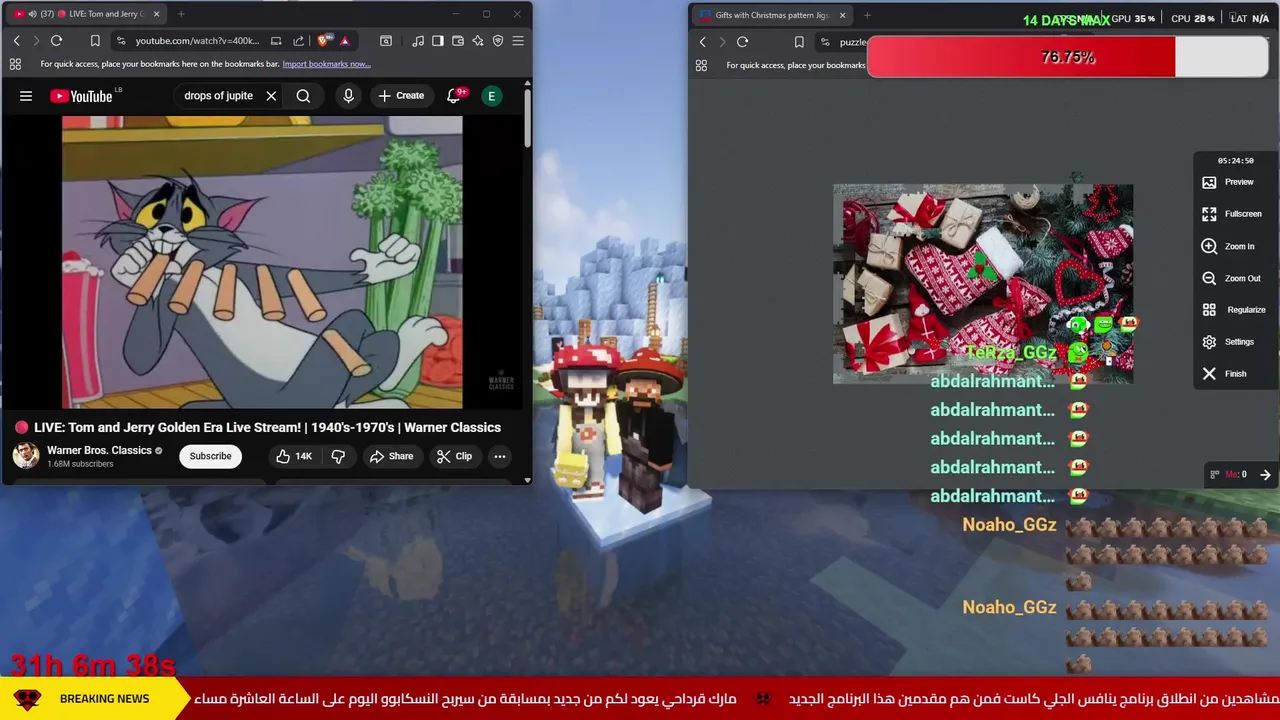Image resolution: width=1280 pixels, height=720 pixels.
Task: Open the VPN shield icon
Action: point(498,41)
